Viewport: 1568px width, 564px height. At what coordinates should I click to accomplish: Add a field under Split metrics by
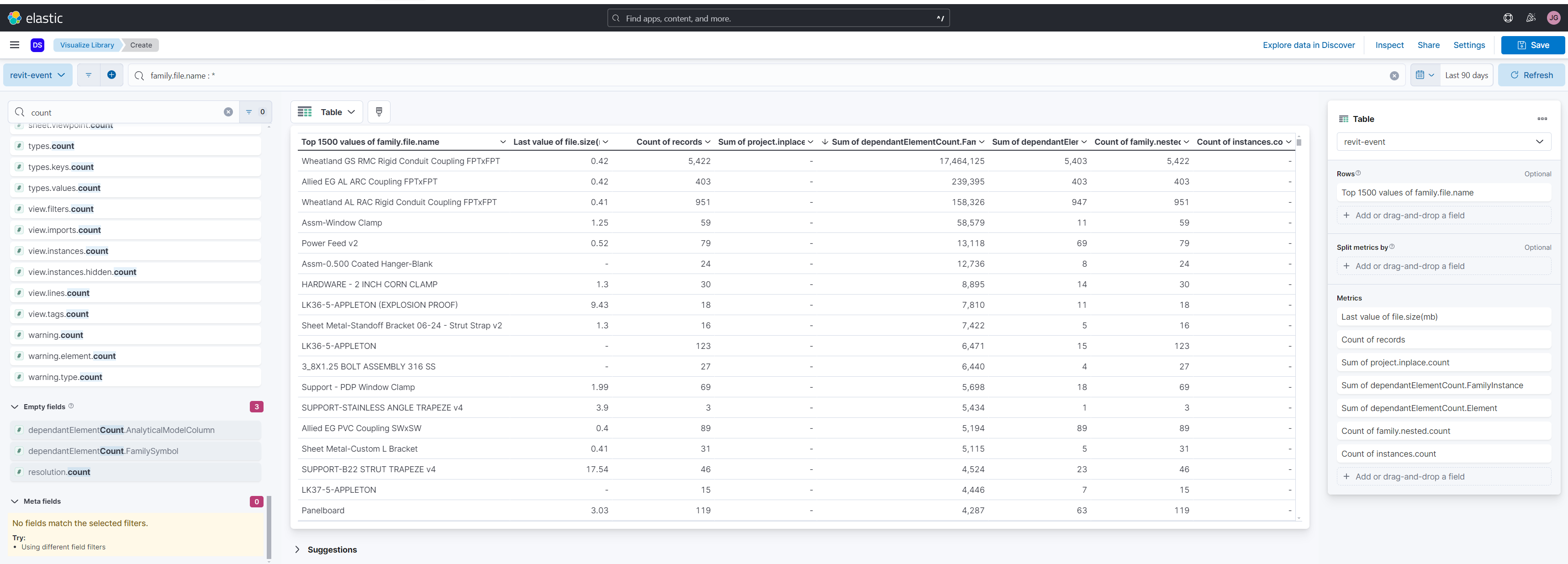(x=1443, y=266)
